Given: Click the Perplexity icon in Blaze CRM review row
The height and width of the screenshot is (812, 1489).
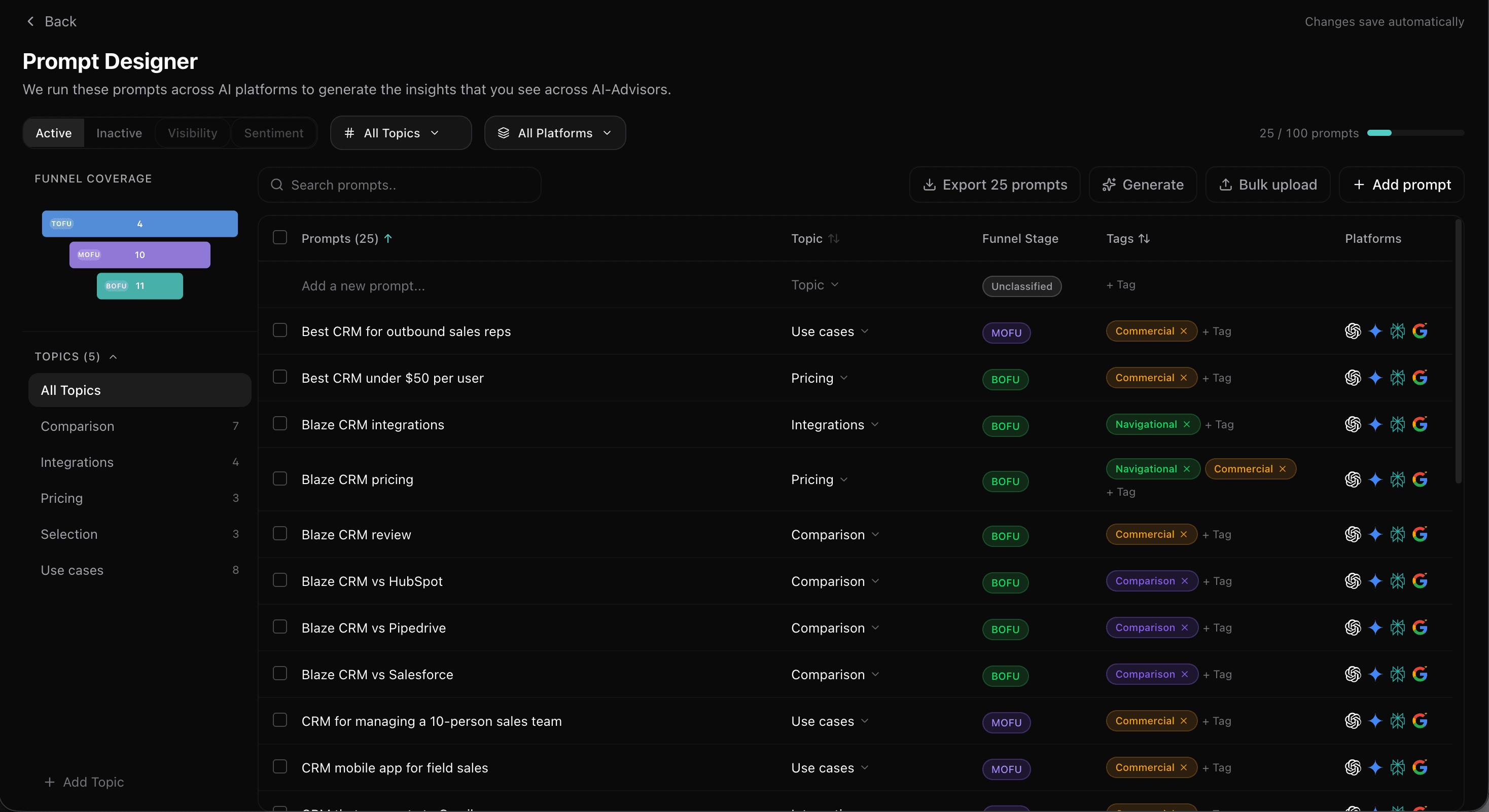Looking at the screenshot, I should [x=1397, y=534].
